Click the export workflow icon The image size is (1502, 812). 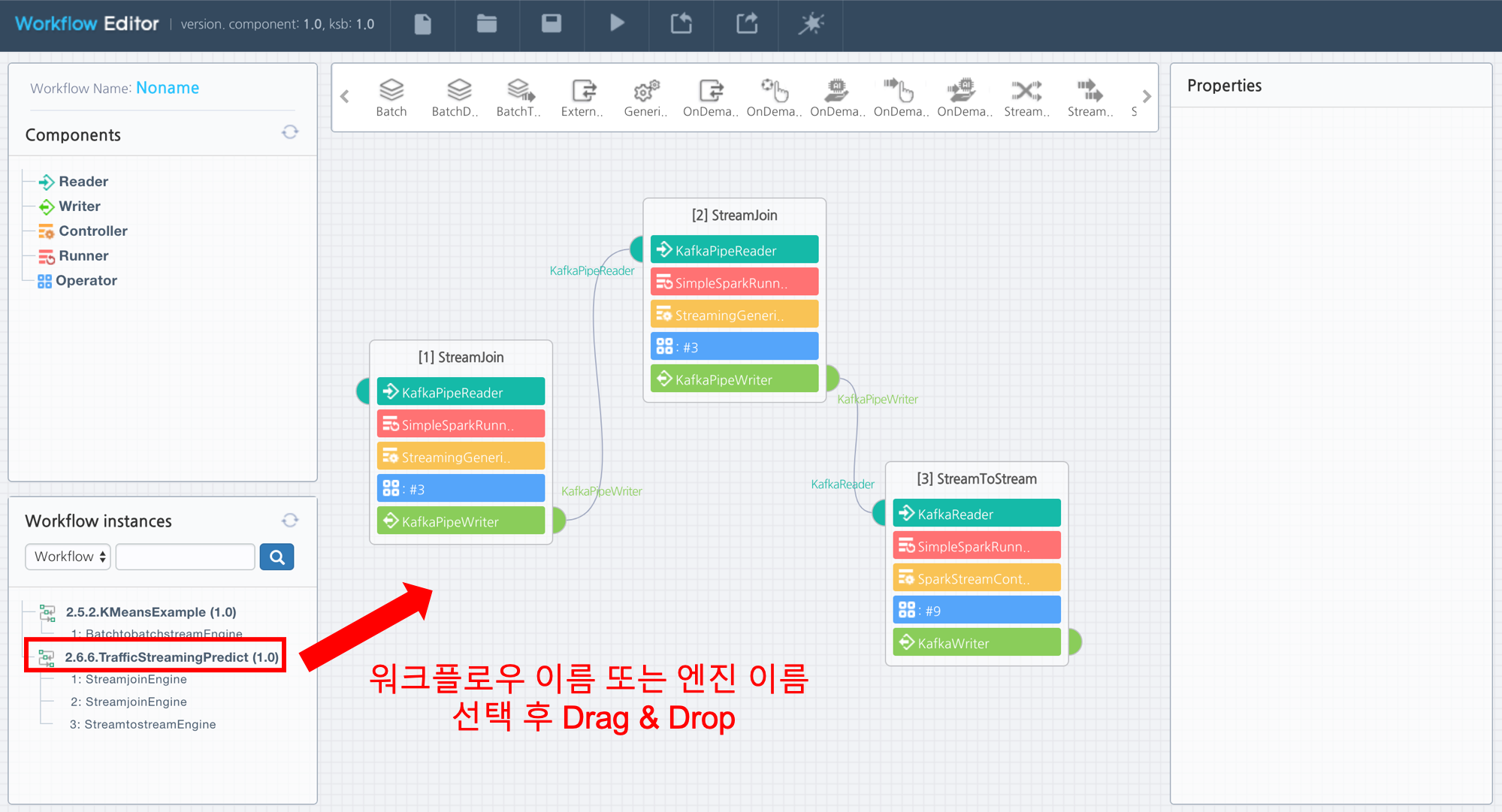click(747, 23)
